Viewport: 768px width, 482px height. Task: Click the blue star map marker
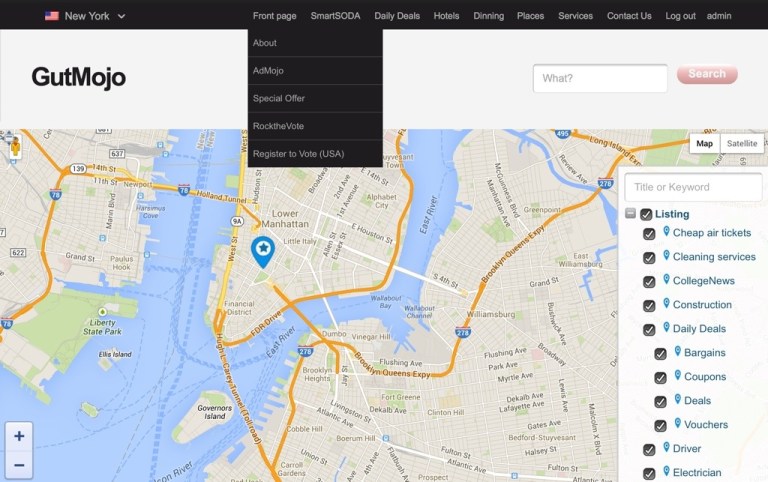pos(262,250)
